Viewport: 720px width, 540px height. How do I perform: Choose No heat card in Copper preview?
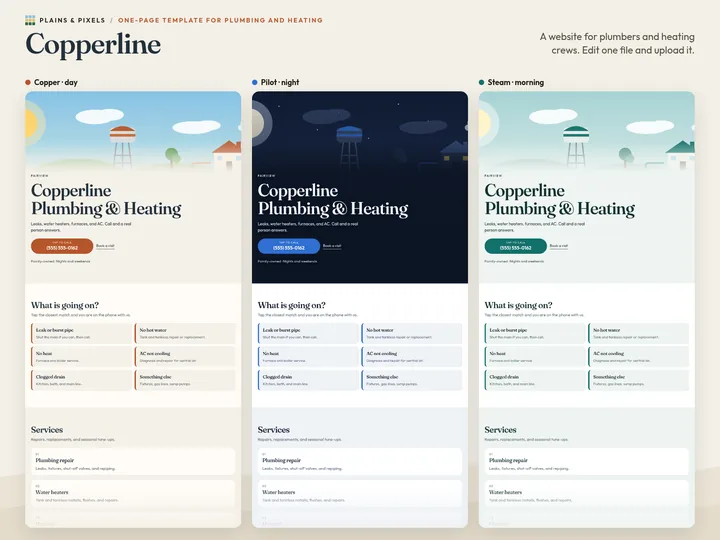[81, 357]
